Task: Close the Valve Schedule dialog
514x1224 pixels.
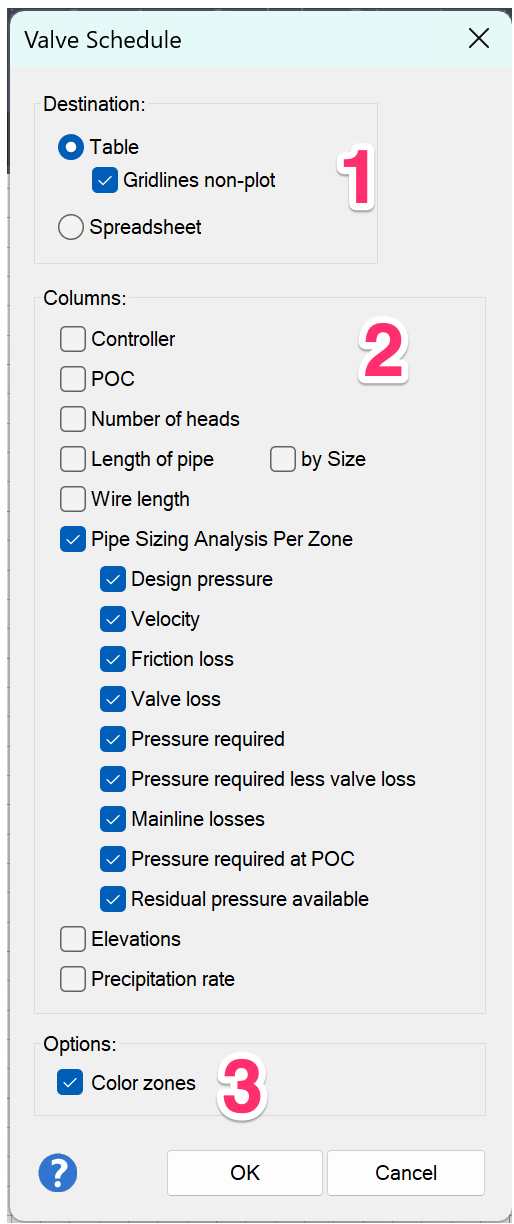Action: [x=479, y=39]
